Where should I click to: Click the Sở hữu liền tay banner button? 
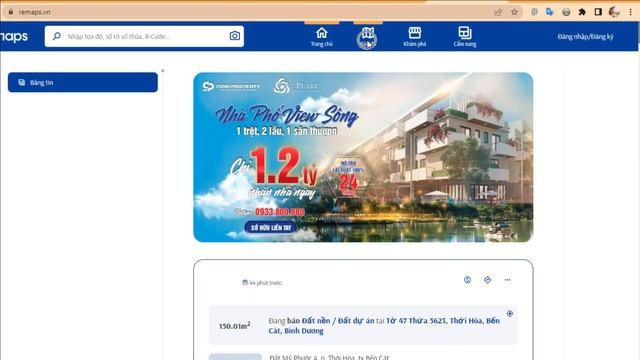[x=271, y=227]
